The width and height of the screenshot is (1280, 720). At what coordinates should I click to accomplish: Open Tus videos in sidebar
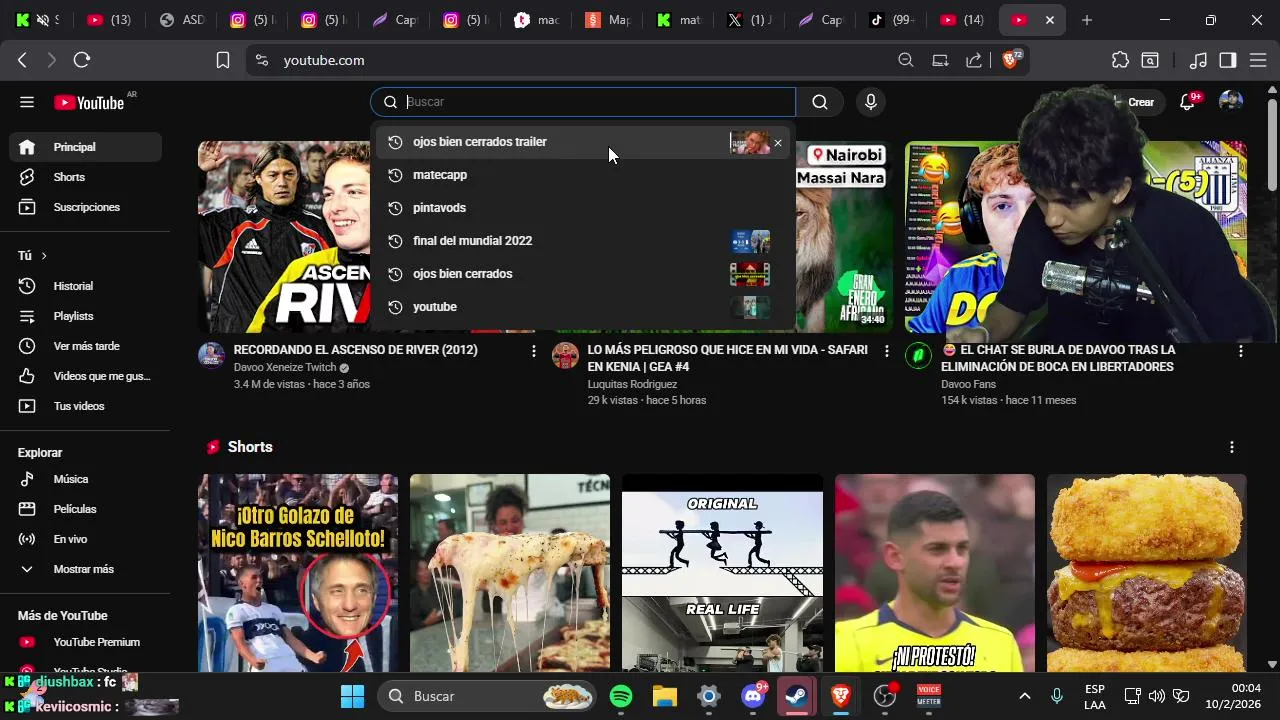tap(86, 406)
